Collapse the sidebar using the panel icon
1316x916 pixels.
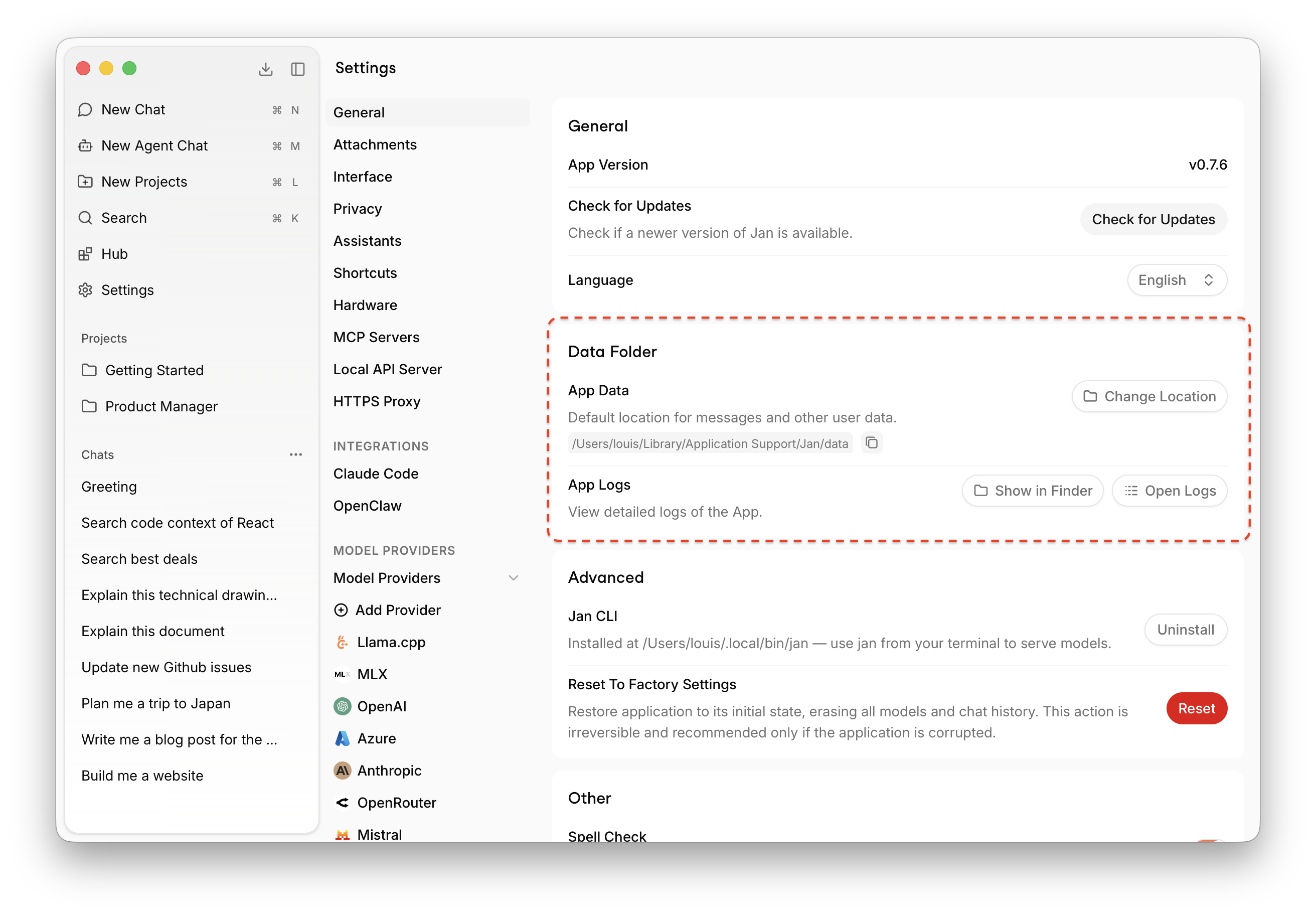298,68
